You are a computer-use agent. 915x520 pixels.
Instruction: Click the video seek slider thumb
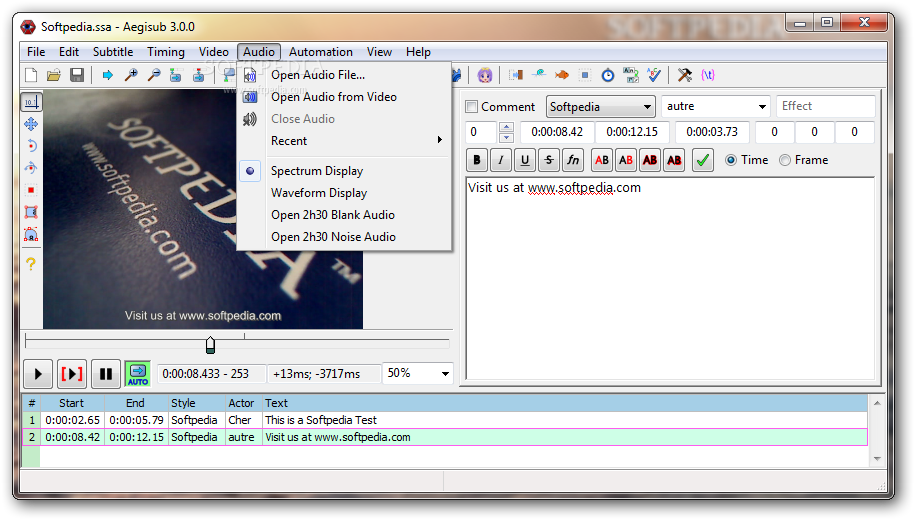click(211, 345)
